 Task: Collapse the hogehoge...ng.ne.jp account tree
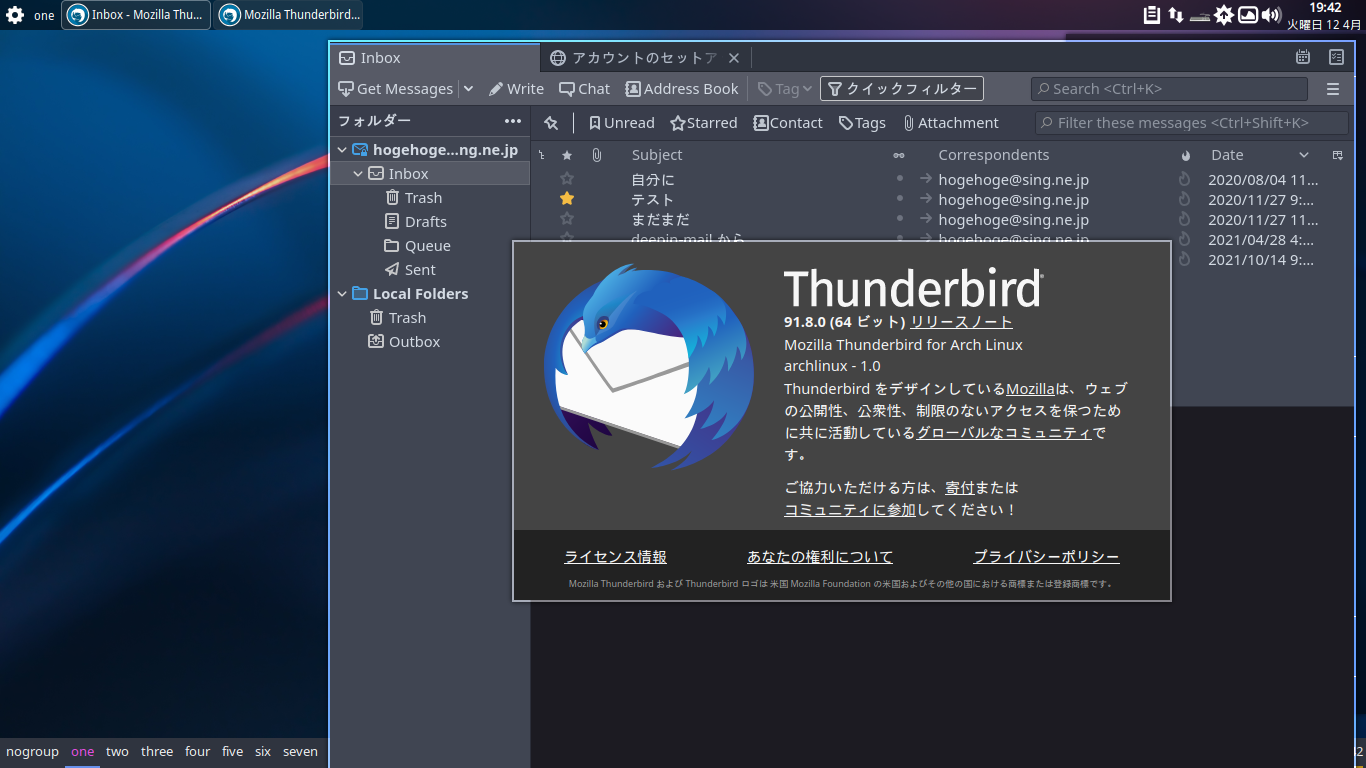(342, 150)
